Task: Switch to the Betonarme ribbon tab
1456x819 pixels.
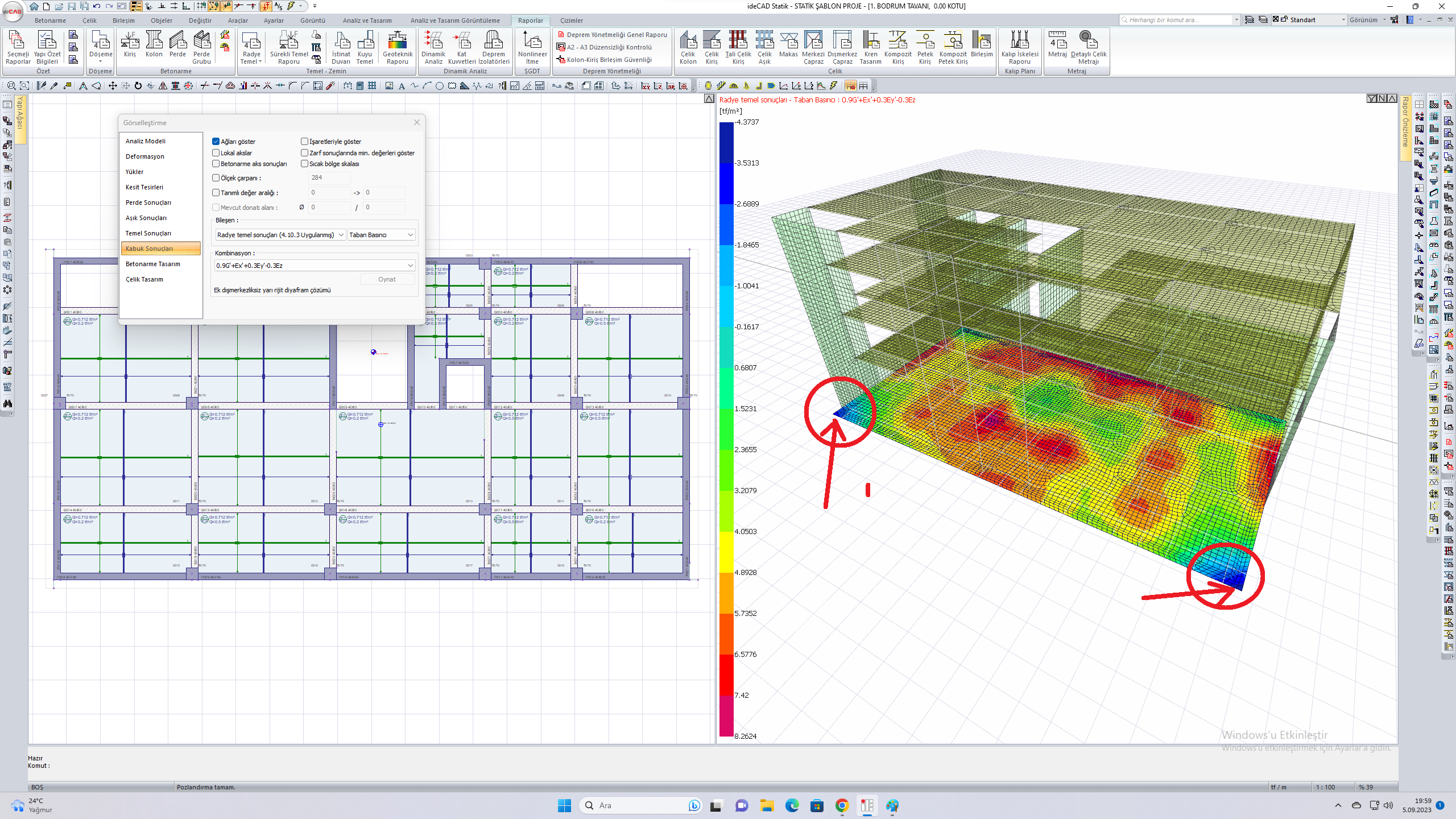Action: pyautogui.click(x=50, y=20)
